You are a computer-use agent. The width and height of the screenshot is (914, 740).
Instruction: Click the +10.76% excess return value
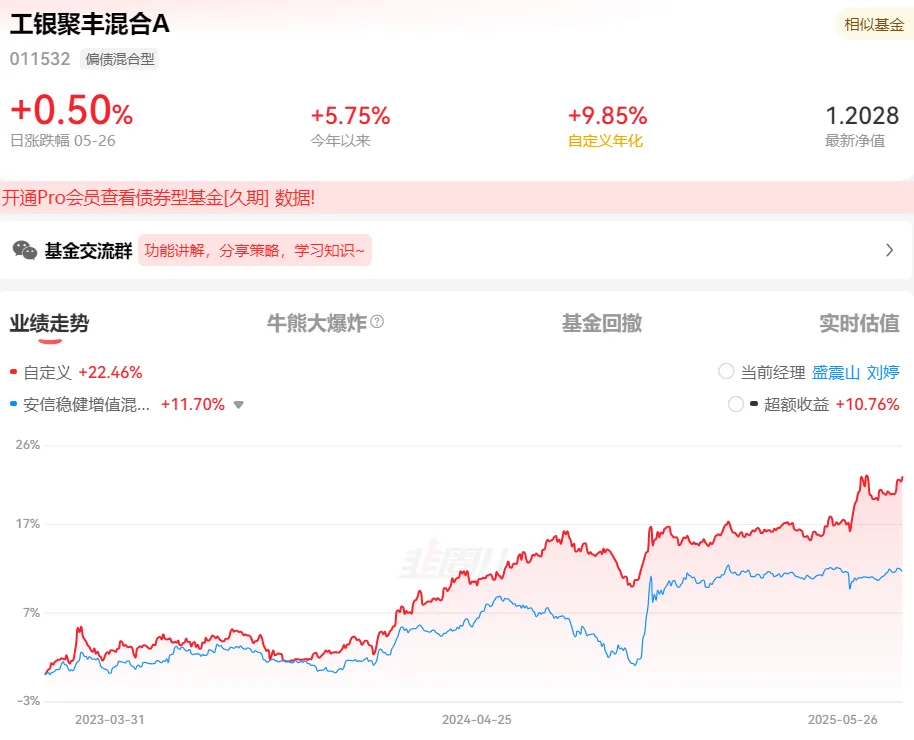(x=867, y=404)
